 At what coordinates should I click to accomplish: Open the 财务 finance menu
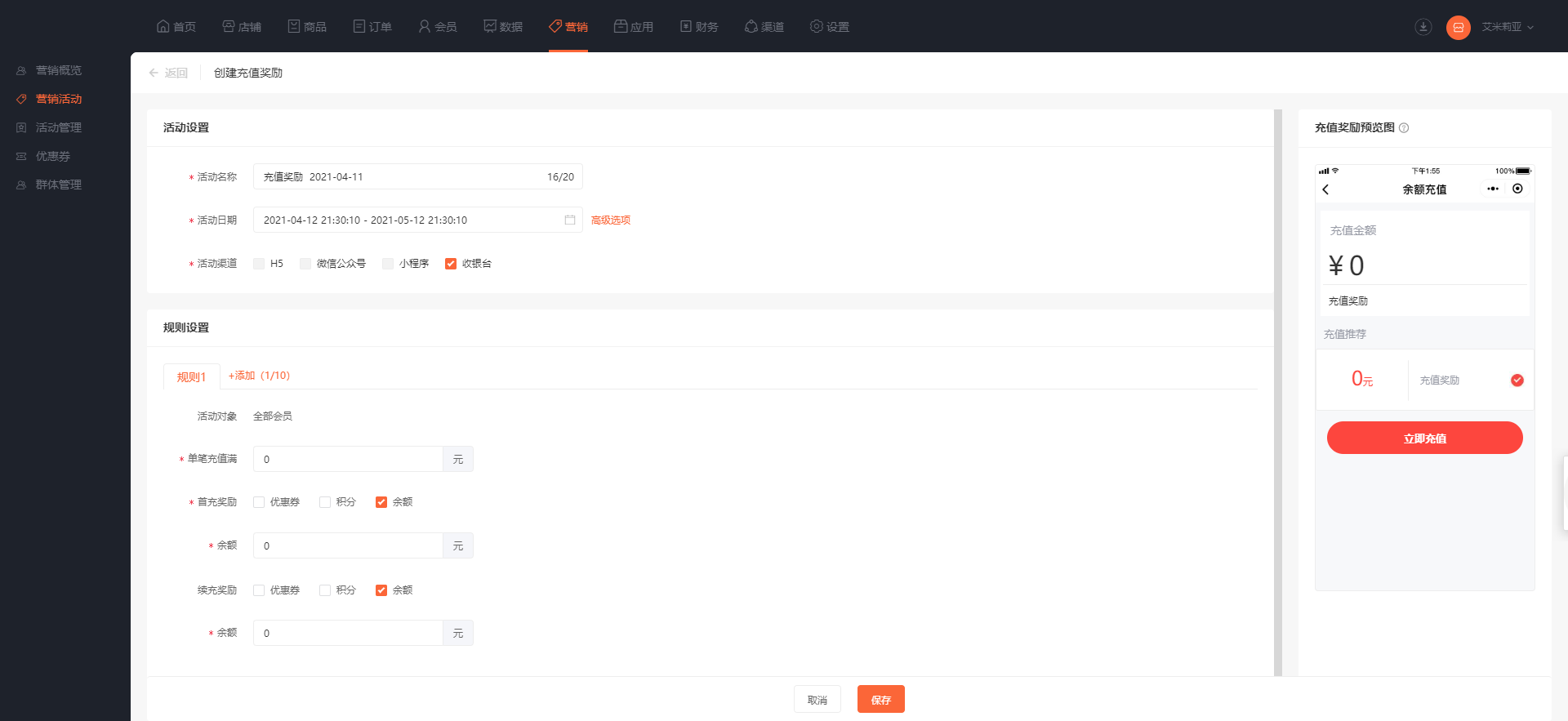tap(699, 26)
